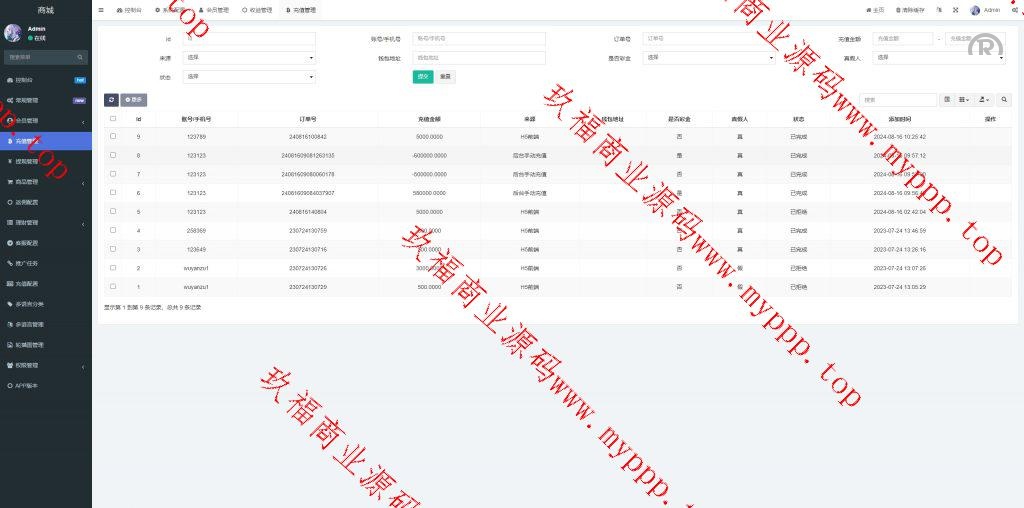1024x508 pixels.
Task: Switch to the 收益管理 tab
Action: point(256,10)
